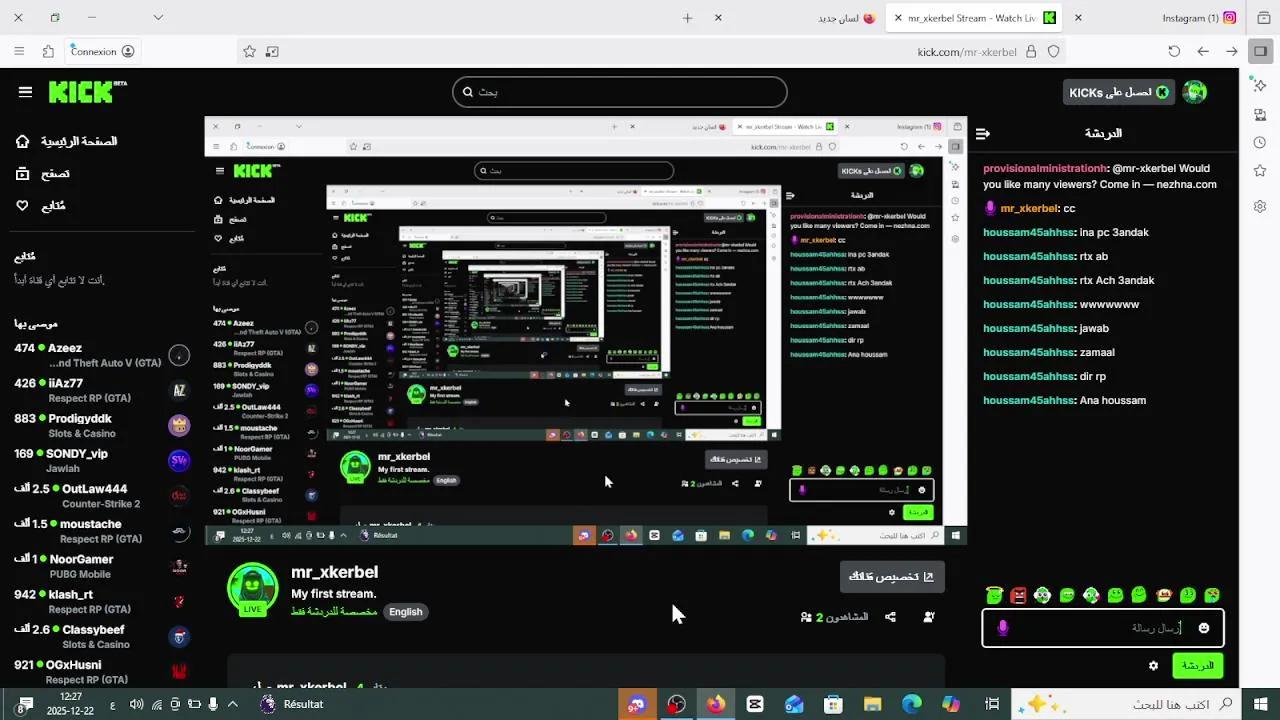
Task: Click the purple microphone icon in the chat box
Action: 1003,628
